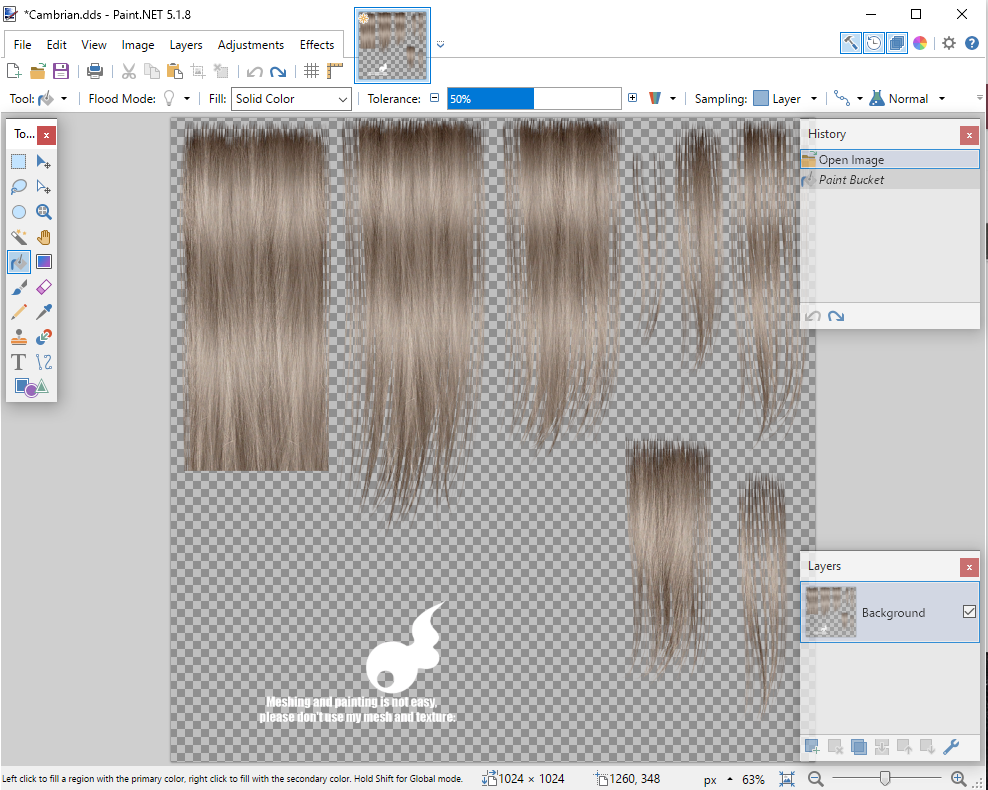Toggle the Tools window button
The height and width of the screenshot is (790, 988).
851,43
